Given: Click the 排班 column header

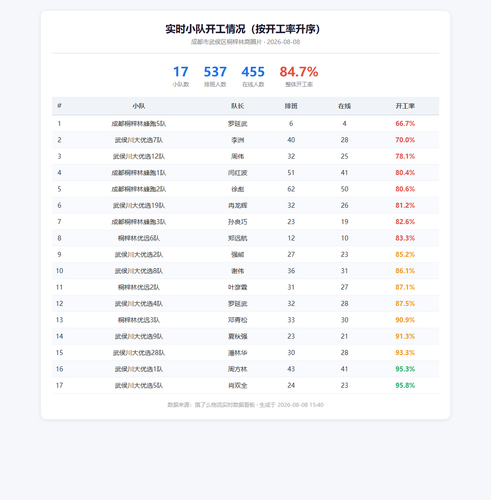Looking at the screenshot, I should point(291,106).
